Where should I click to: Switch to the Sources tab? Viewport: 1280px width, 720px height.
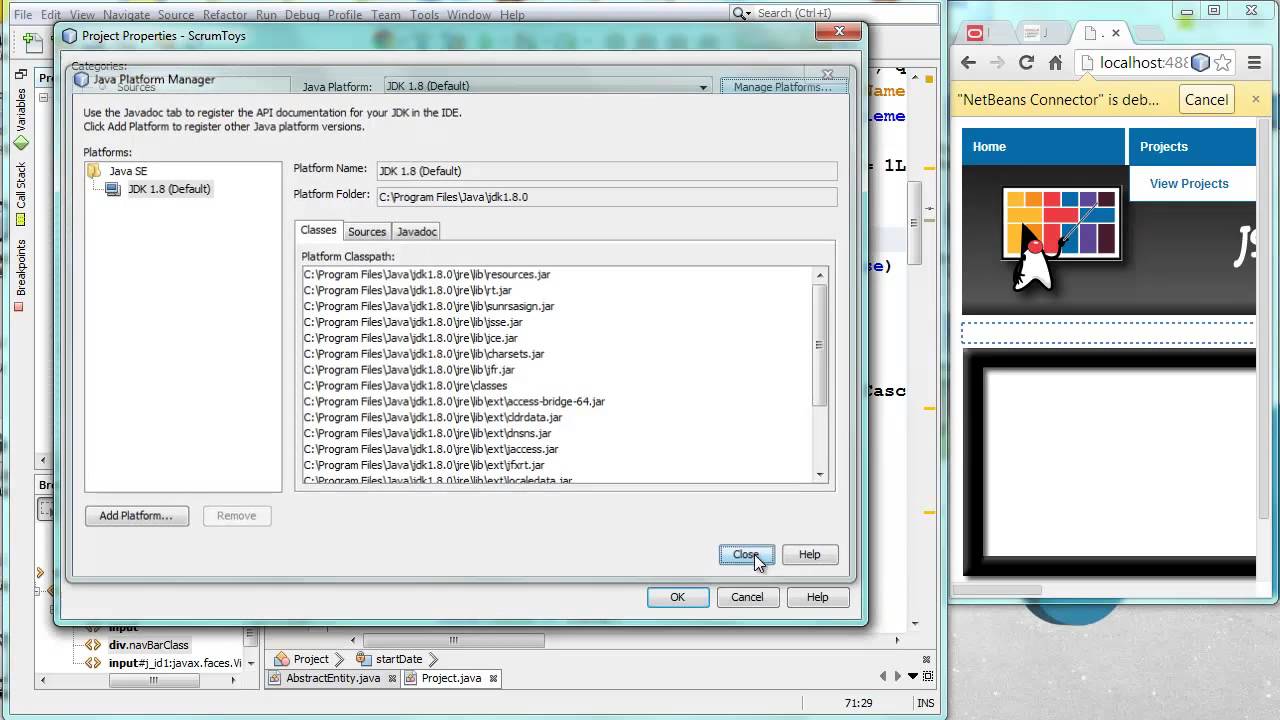367,231
